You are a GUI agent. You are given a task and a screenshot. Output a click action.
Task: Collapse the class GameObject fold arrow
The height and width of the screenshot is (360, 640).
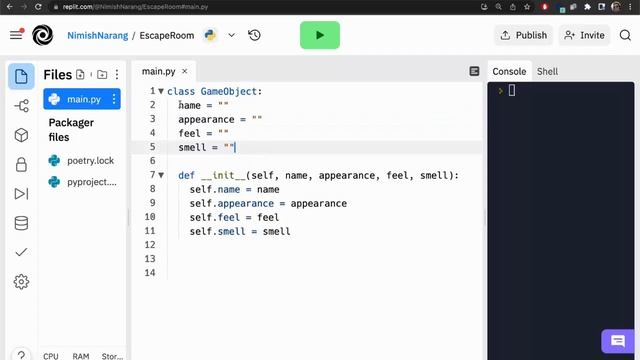coord(161,91)
